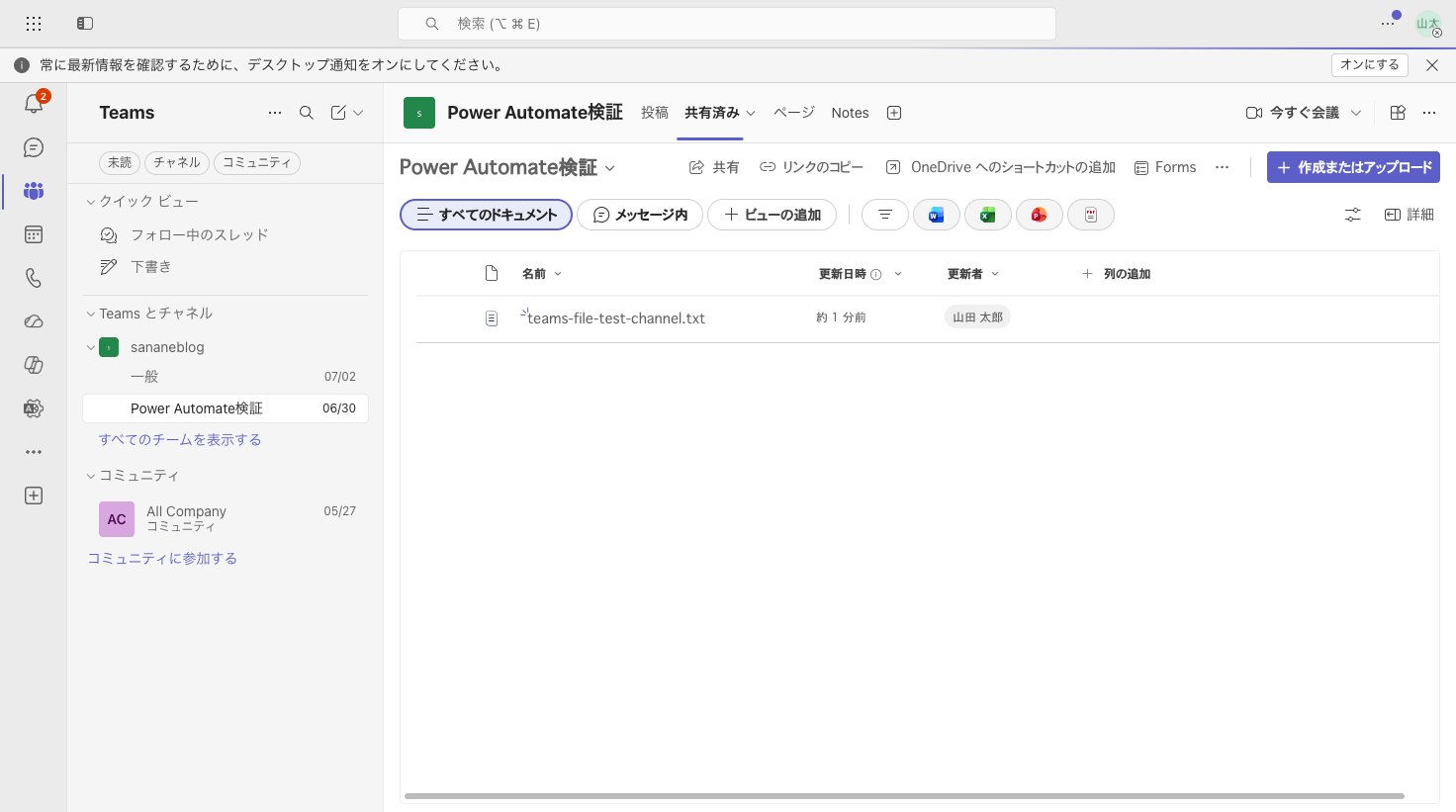Switch to the メッセージ内 view

pos(640,215)
